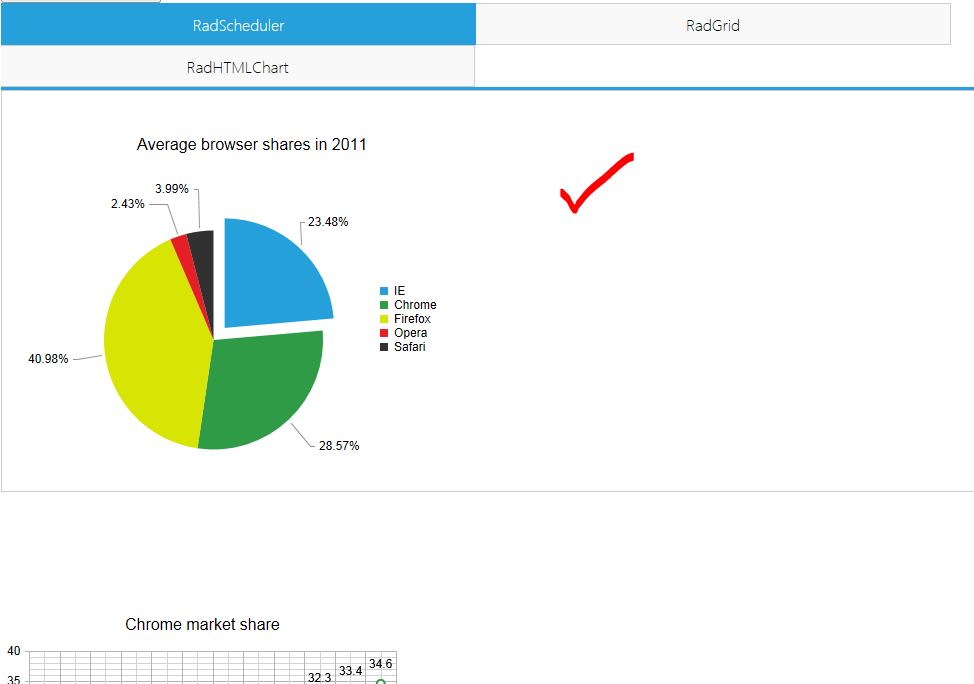
Task: Toggle the IE legend label
Action: [399, 291]
